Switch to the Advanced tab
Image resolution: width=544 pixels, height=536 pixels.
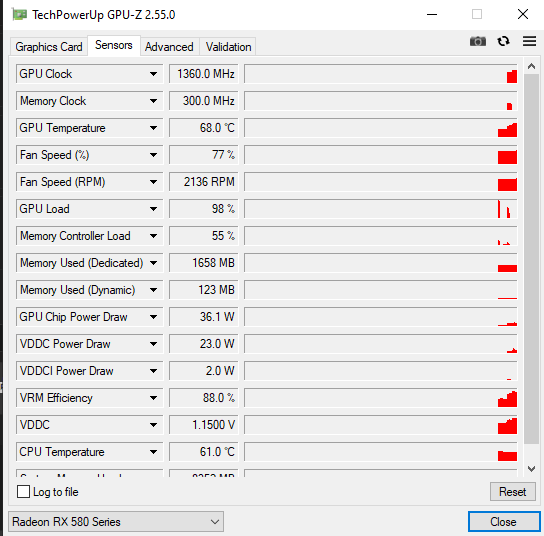click(169, 46)
